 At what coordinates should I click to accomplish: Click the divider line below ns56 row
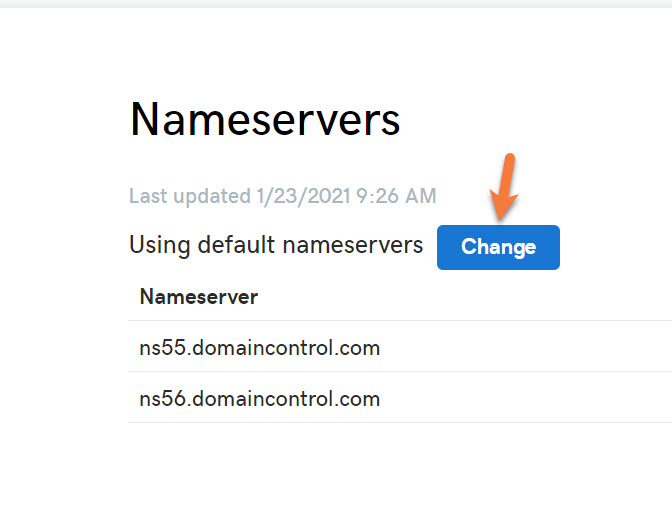(400, 422)
